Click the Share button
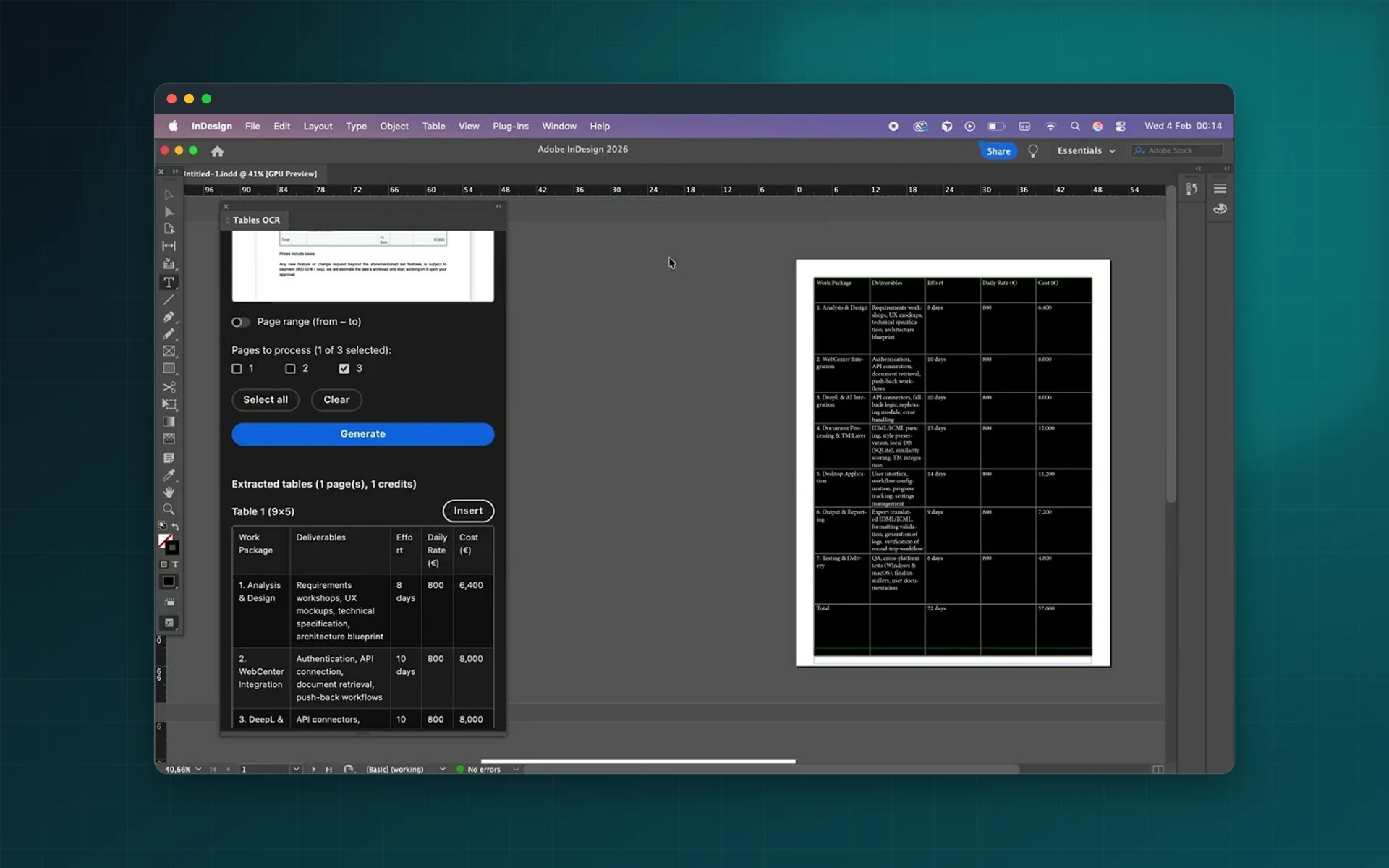The height and width of the screenshot is (868, 1389). click(x=998, y=151)
